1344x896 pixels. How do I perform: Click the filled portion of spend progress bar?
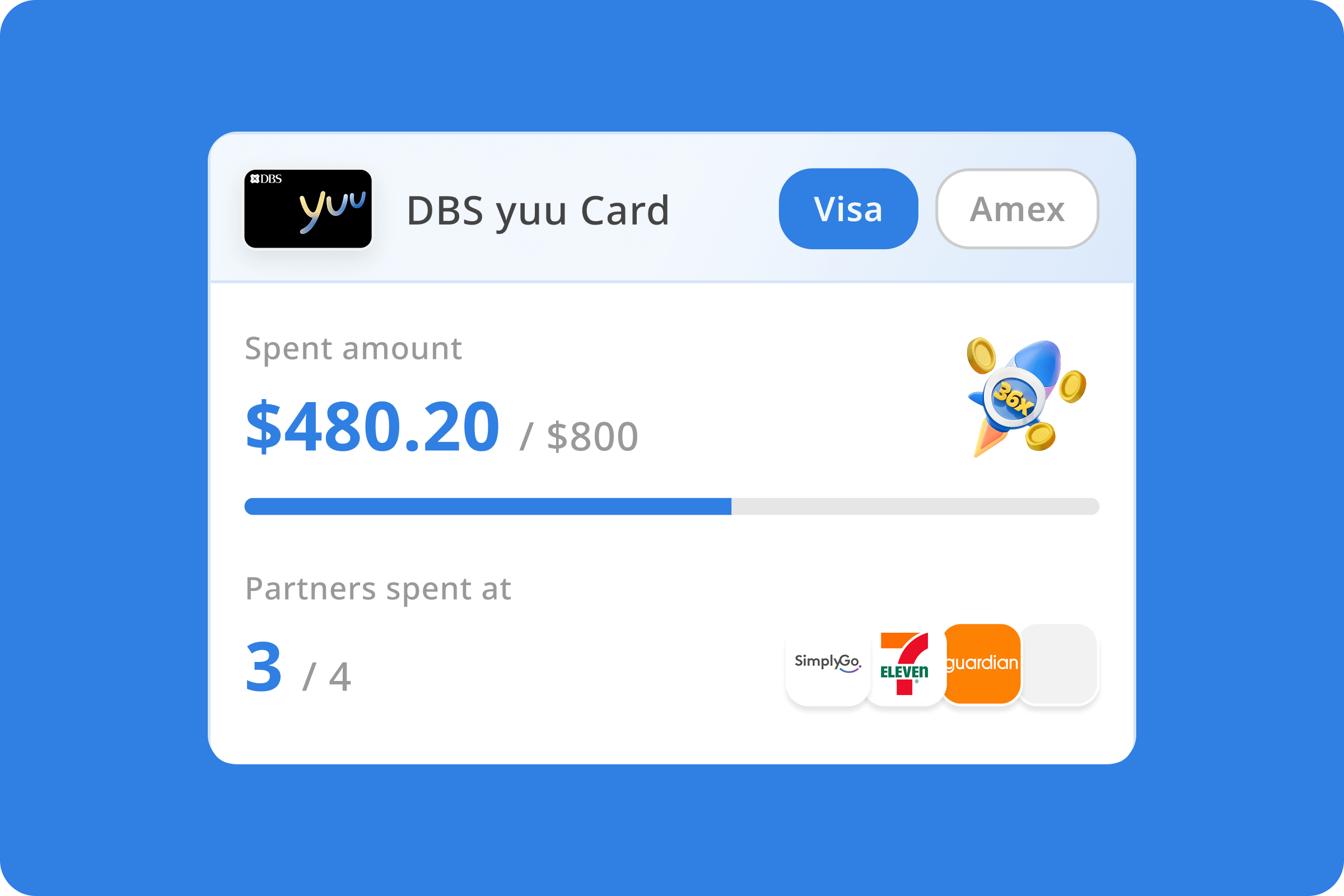(487, 506)
